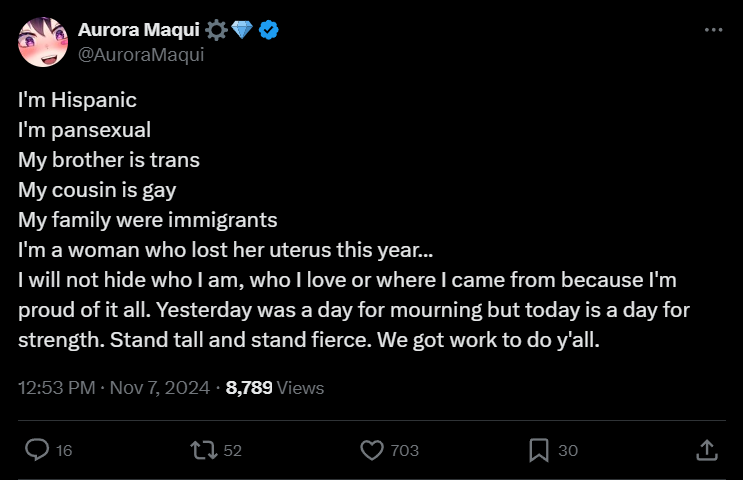Click the diamond emoji beside the name
This screenshot has height=480, width=743.
tap(243, 31)
